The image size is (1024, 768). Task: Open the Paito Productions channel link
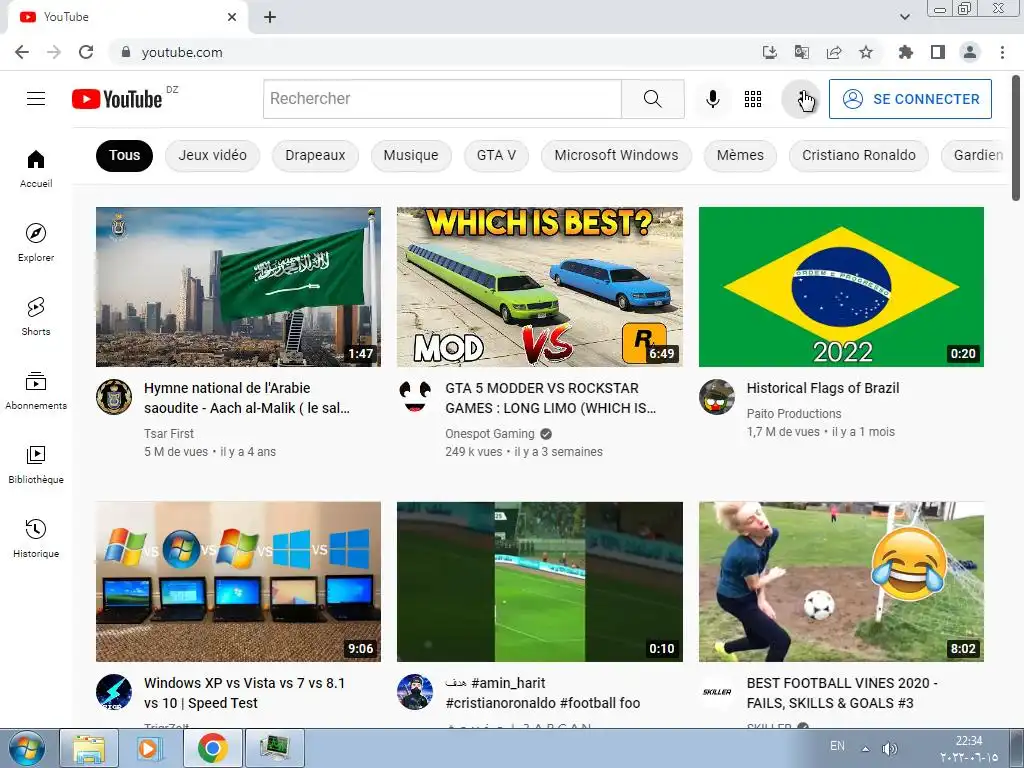click(x=794, y=414)
